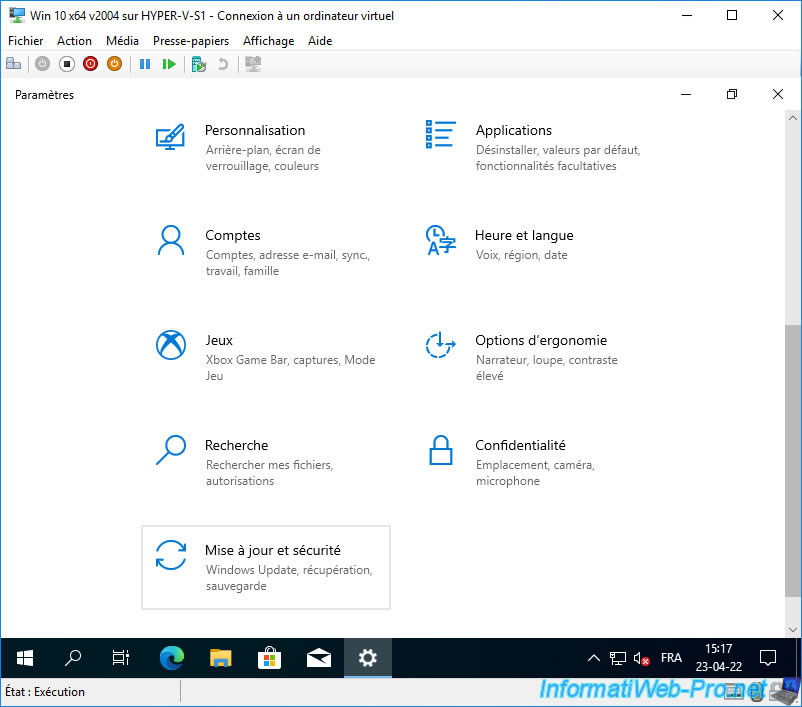Pause the virtual machine
The width and height of the screenshot is (802, 707).
click(x=145, y=64)
